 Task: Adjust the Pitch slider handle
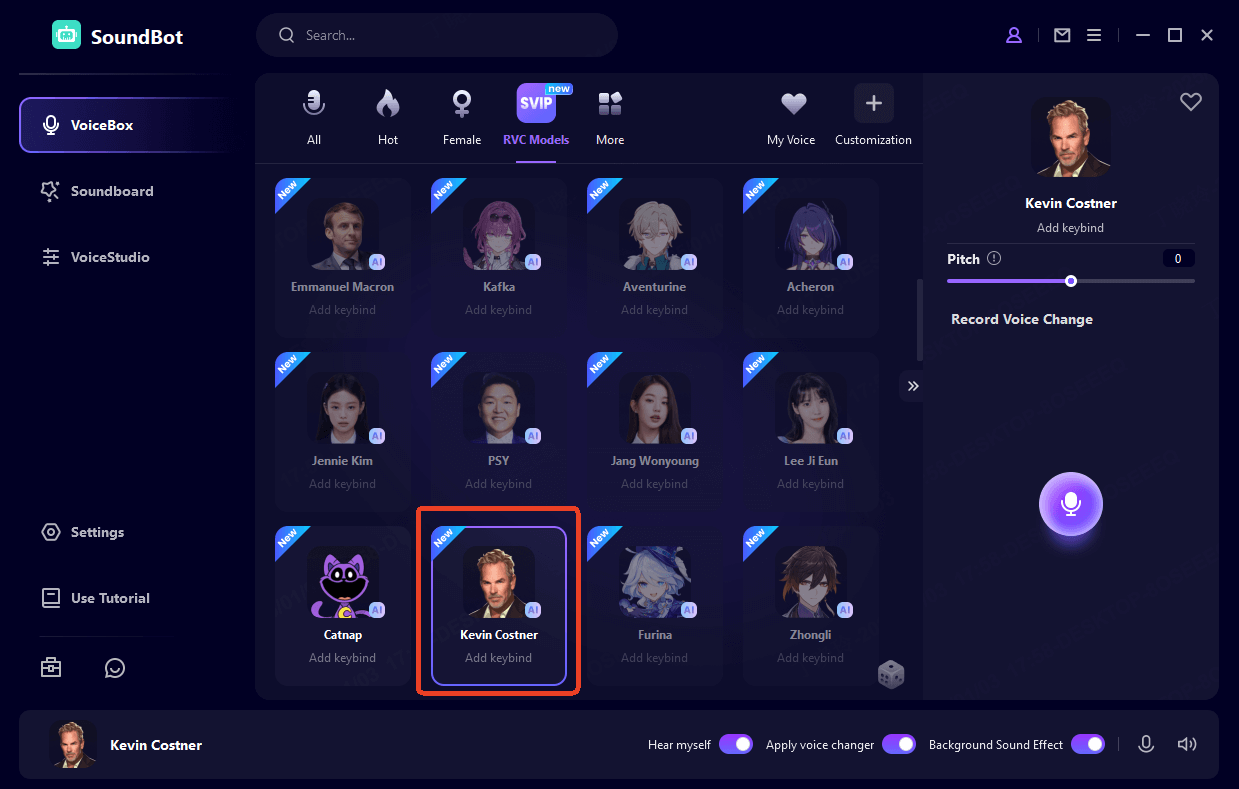coord(1071,281)
